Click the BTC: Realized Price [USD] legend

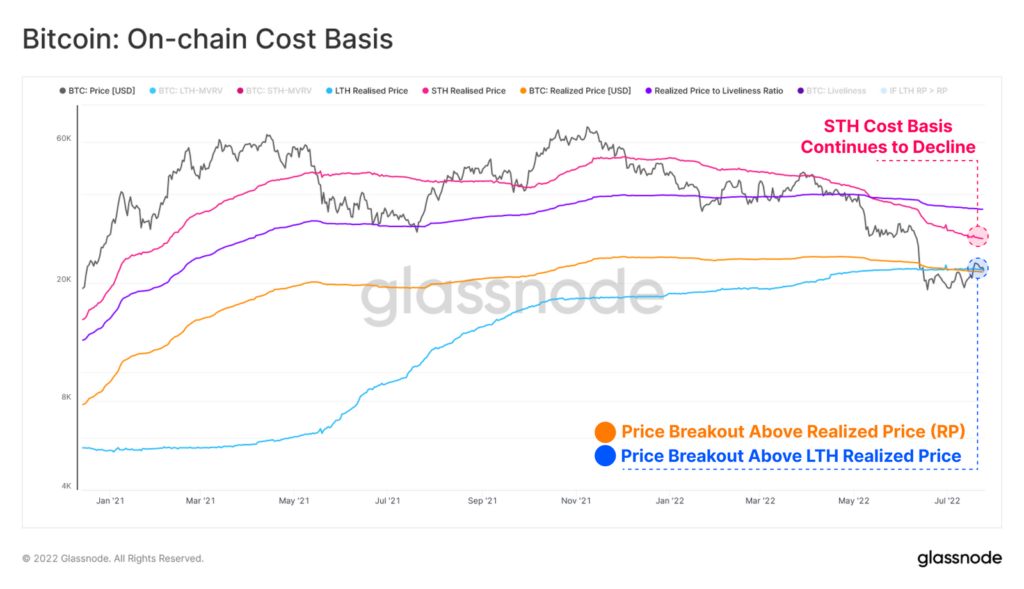click(575, 91)
